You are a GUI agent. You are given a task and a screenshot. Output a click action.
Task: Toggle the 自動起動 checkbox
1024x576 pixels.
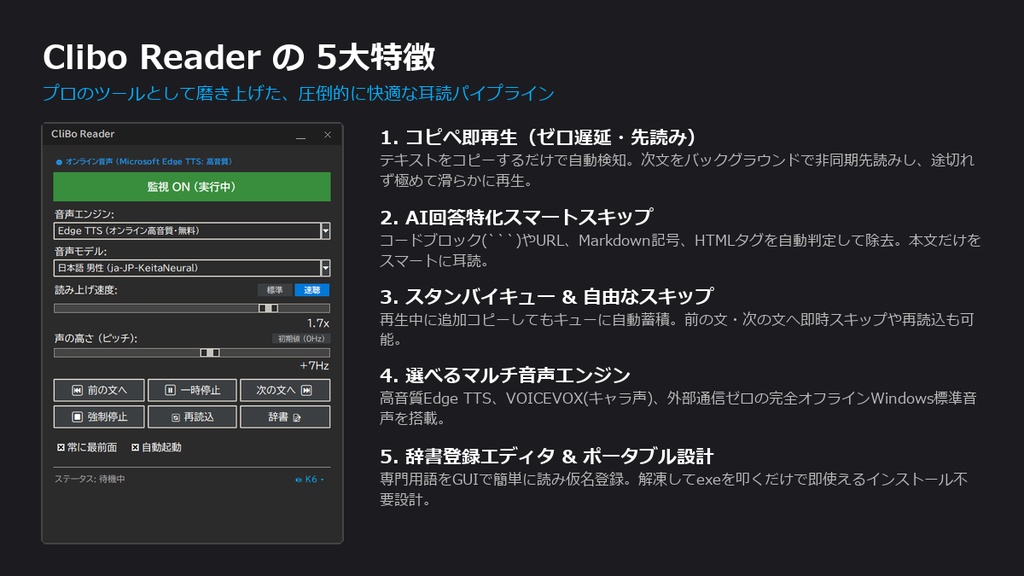tap(156, 447)
